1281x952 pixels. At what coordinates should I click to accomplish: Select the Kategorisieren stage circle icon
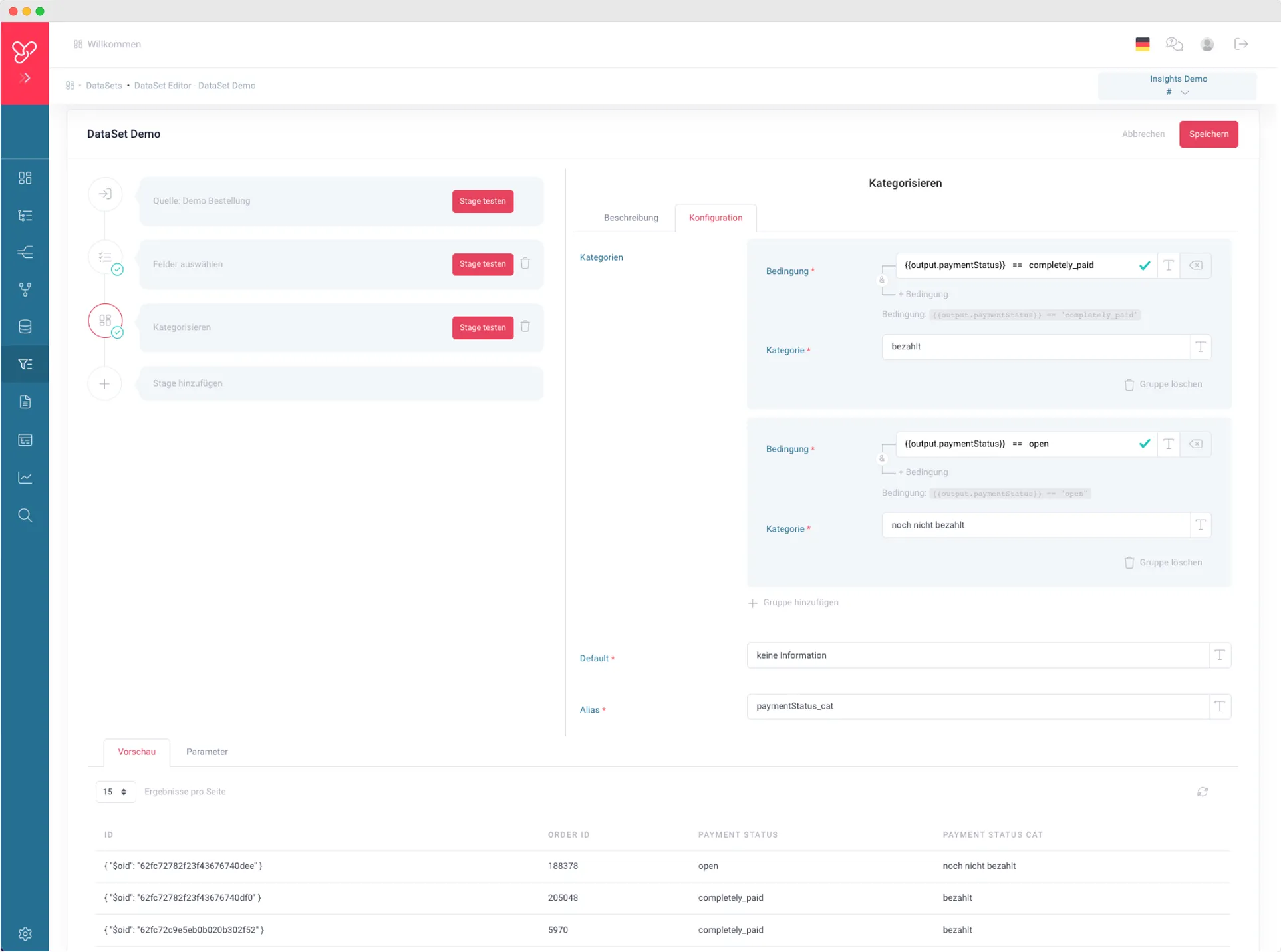105,321
